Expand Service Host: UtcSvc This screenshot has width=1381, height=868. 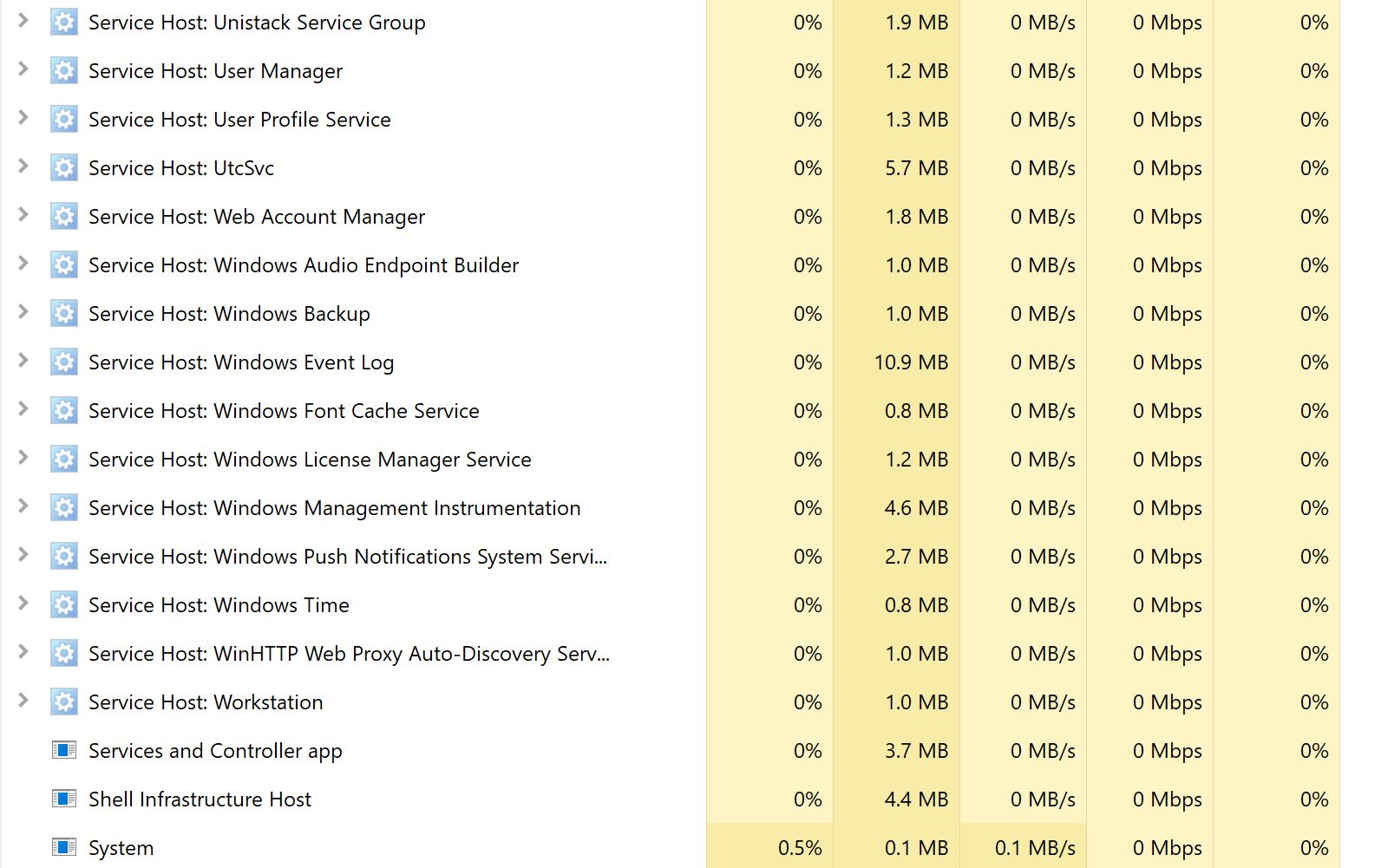[23, 166]
